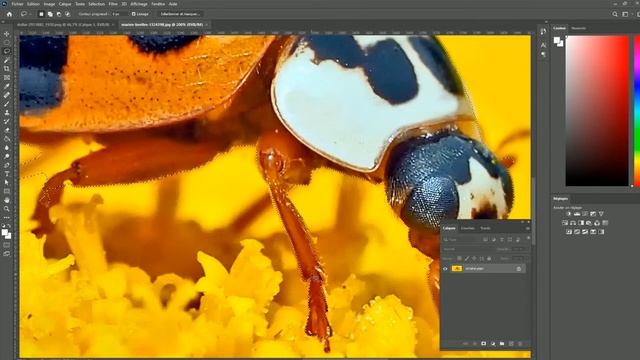This screenshot has height=360, width=640.
Task: Select the Zoom tool
Action: click(x=7, y=209)
